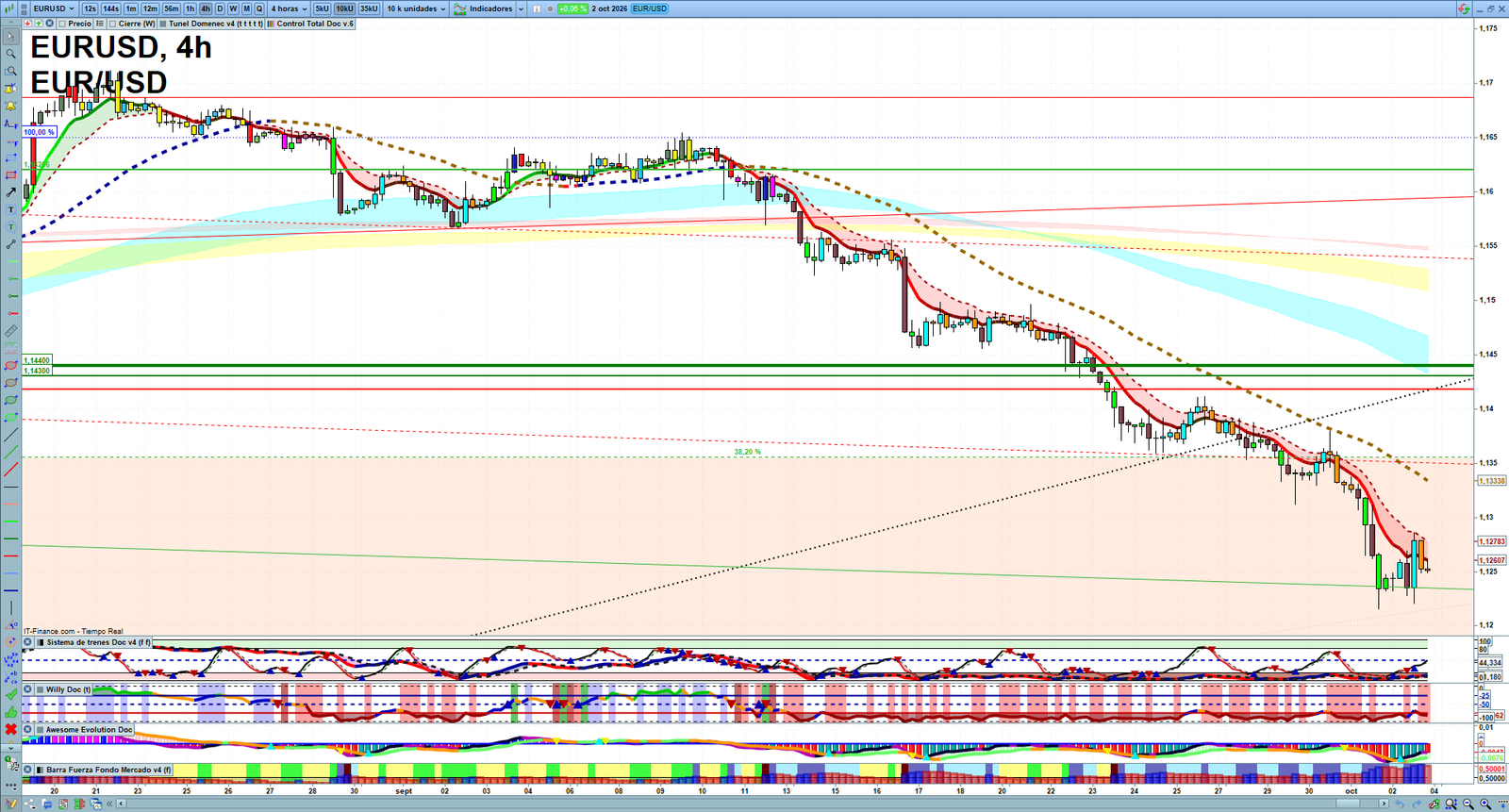Open the EURUSD symbol dropdown

[x=55, y=8]
